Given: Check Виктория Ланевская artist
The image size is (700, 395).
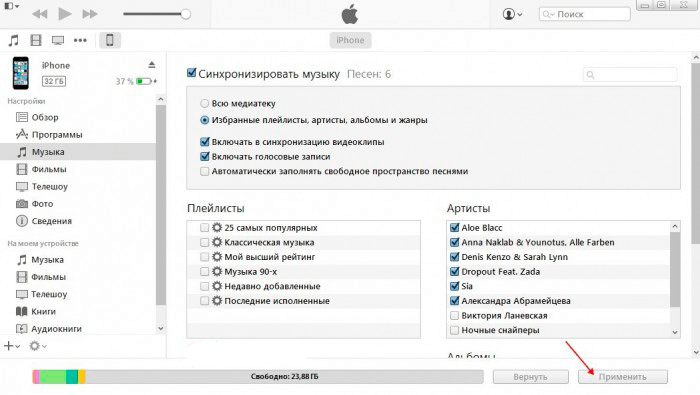Looking at the screenshot, I should click(x=454, y=316).
